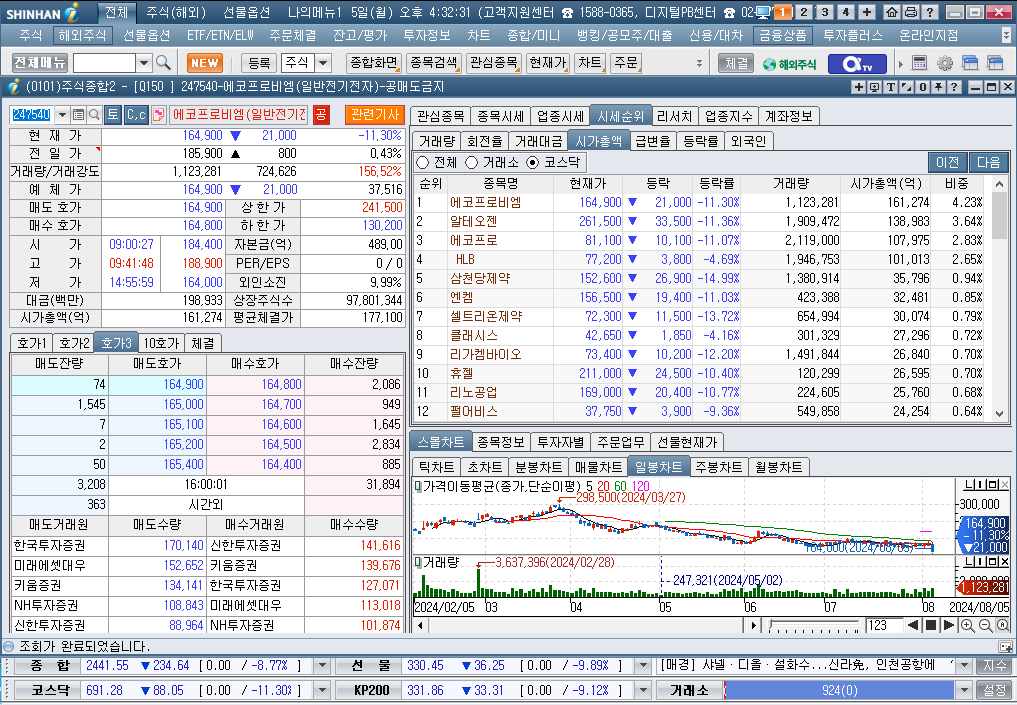The width and height of the screenshot is (1017, 705).
Task: Click the 종합화면 toolbar button
Action: click(x=374, y=63)
